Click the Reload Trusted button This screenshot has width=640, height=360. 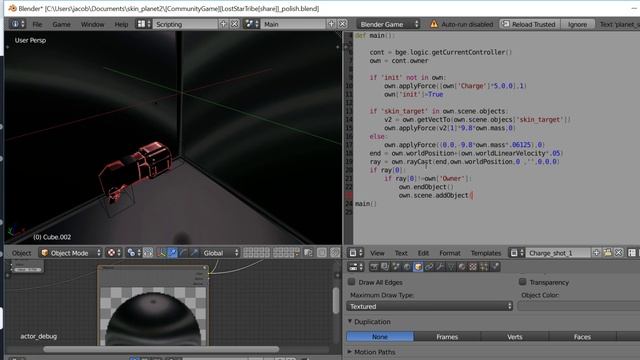(x=530, y=24)
